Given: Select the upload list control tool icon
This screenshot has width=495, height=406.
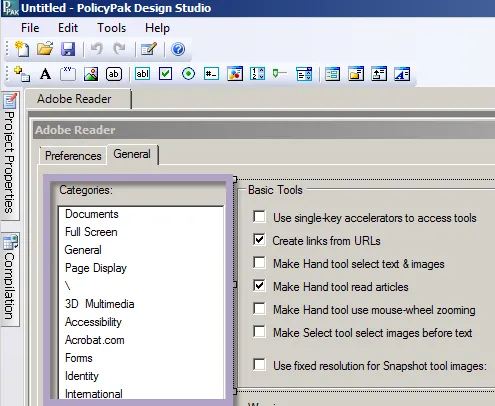Looking at the screenshot, I should [x=379, y=74].
